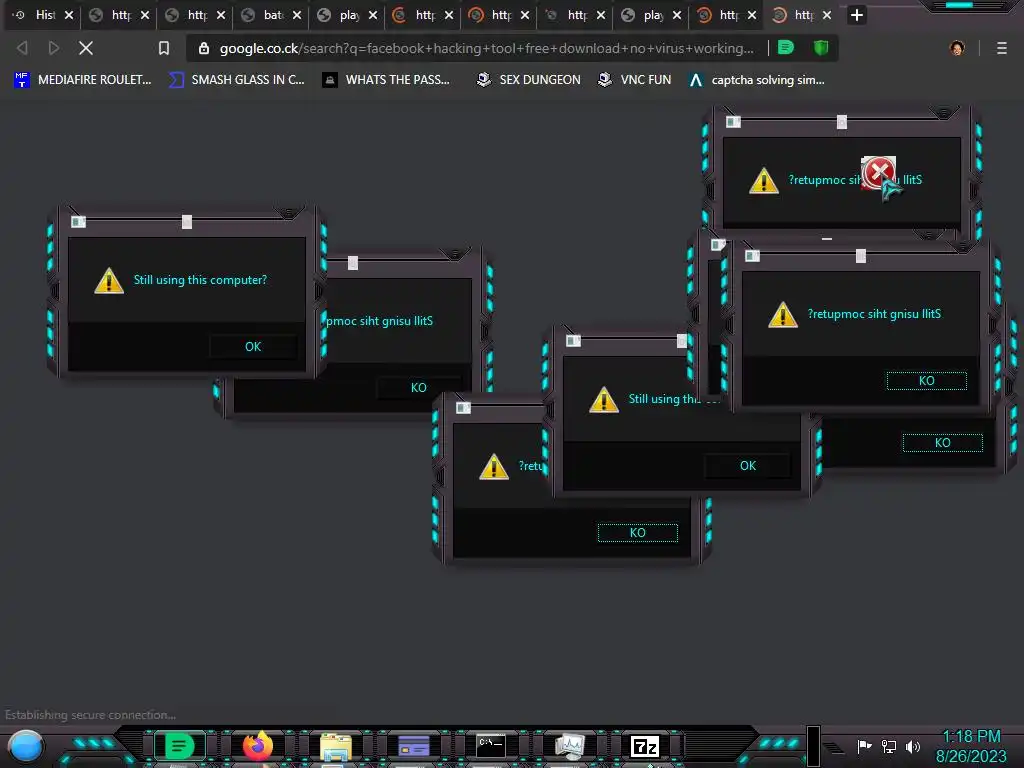Open the purple card app on the taskbar
Image resolution: width=1024 pixels, height=768 pixels.
pyautogui.click(x=413, y=746)
